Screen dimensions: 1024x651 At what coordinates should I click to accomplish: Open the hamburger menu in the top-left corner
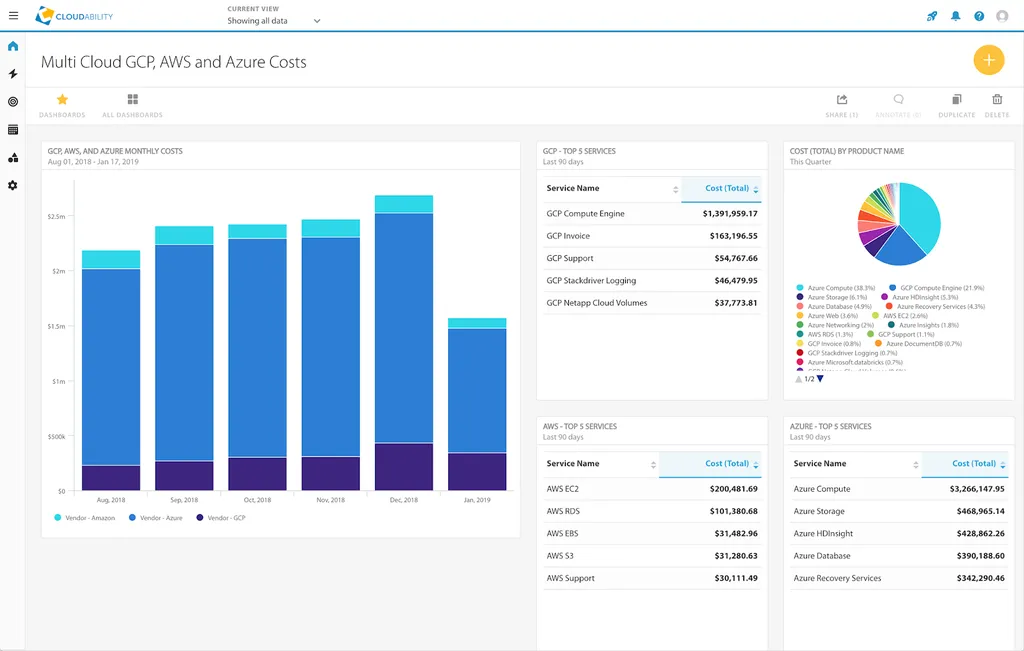pyautogui.click(x=13, y=16)
